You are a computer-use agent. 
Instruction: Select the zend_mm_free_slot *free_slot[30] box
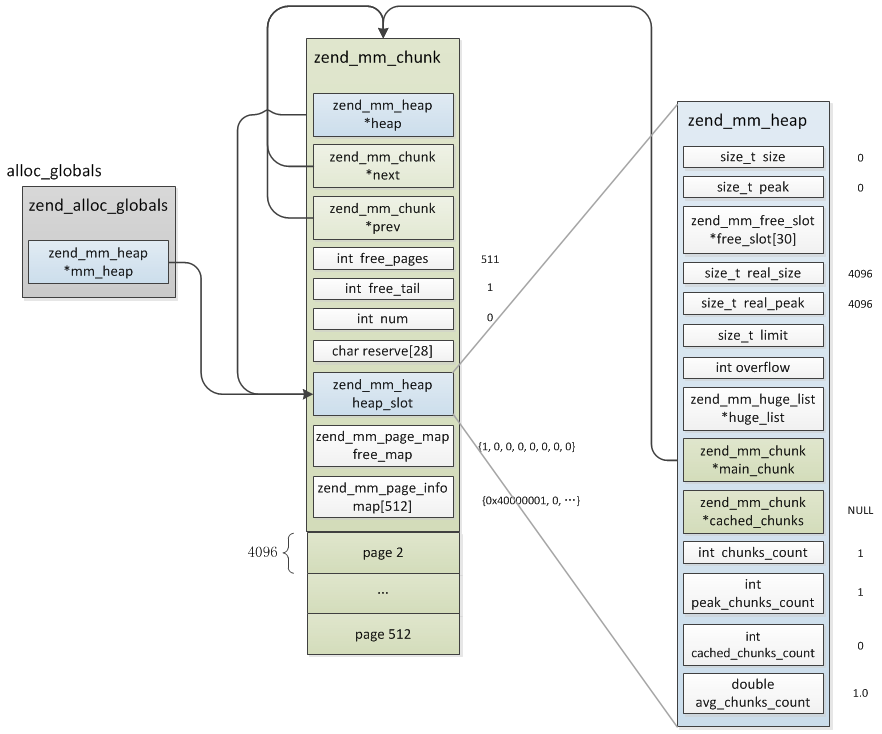pos(753,229)
